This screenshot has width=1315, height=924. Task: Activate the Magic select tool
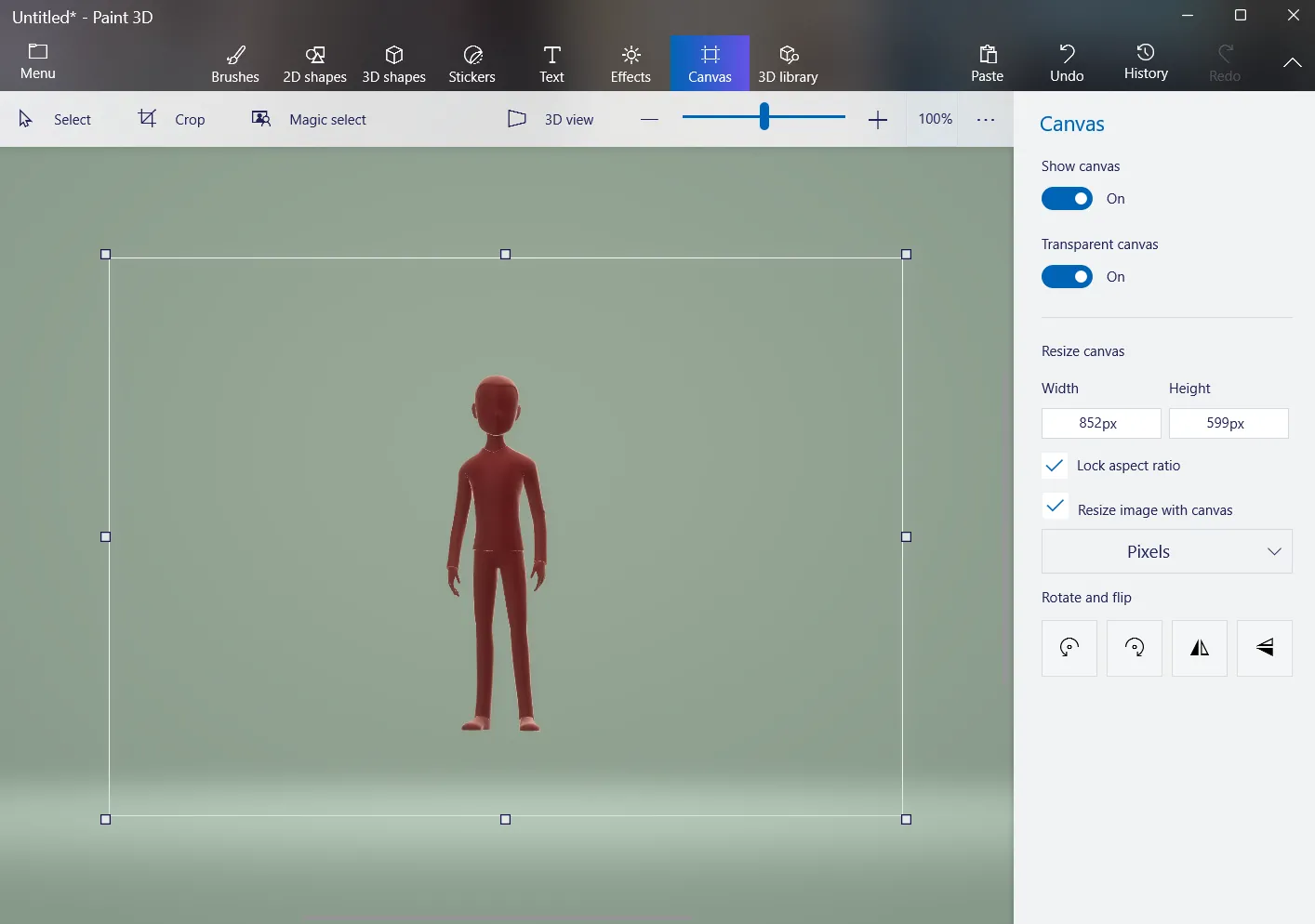coord(308,119)
